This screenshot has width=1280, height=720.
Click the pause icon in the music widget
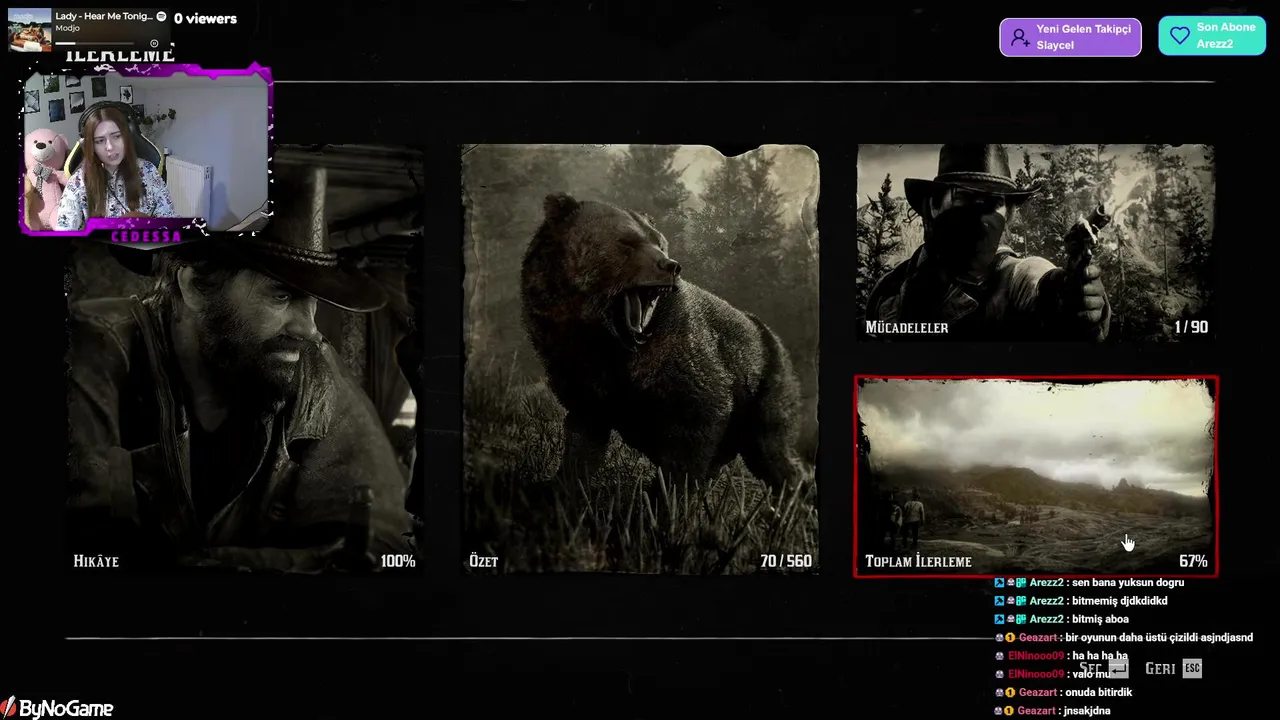pos(154,44)
